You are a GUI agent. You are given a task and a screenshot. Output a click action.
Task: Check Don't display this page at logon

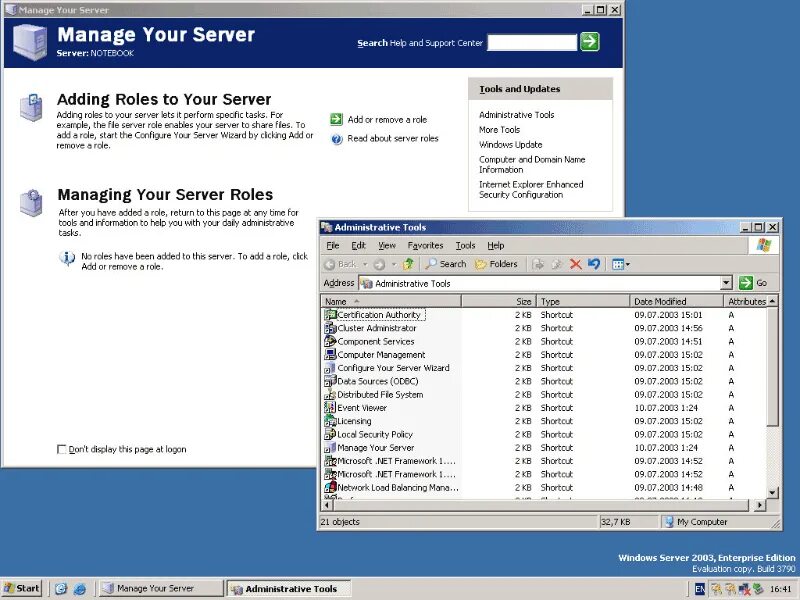(61, 449)
